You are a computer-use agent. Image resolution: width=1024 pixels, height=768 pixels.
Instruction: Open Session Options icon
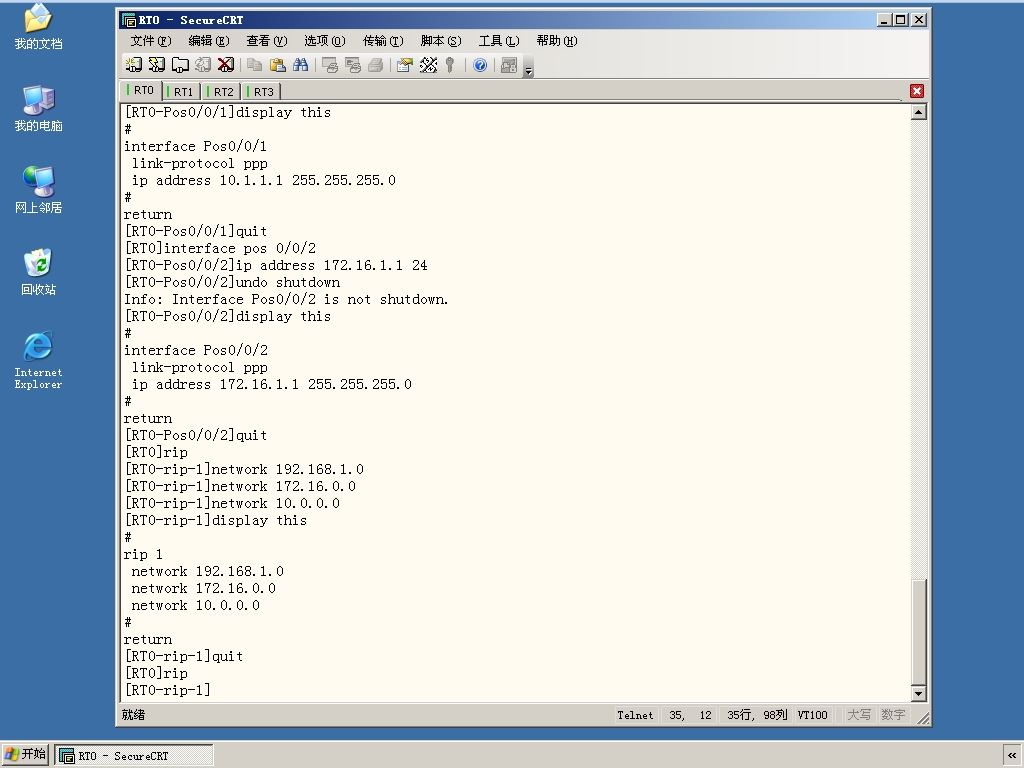click(405, 65)
